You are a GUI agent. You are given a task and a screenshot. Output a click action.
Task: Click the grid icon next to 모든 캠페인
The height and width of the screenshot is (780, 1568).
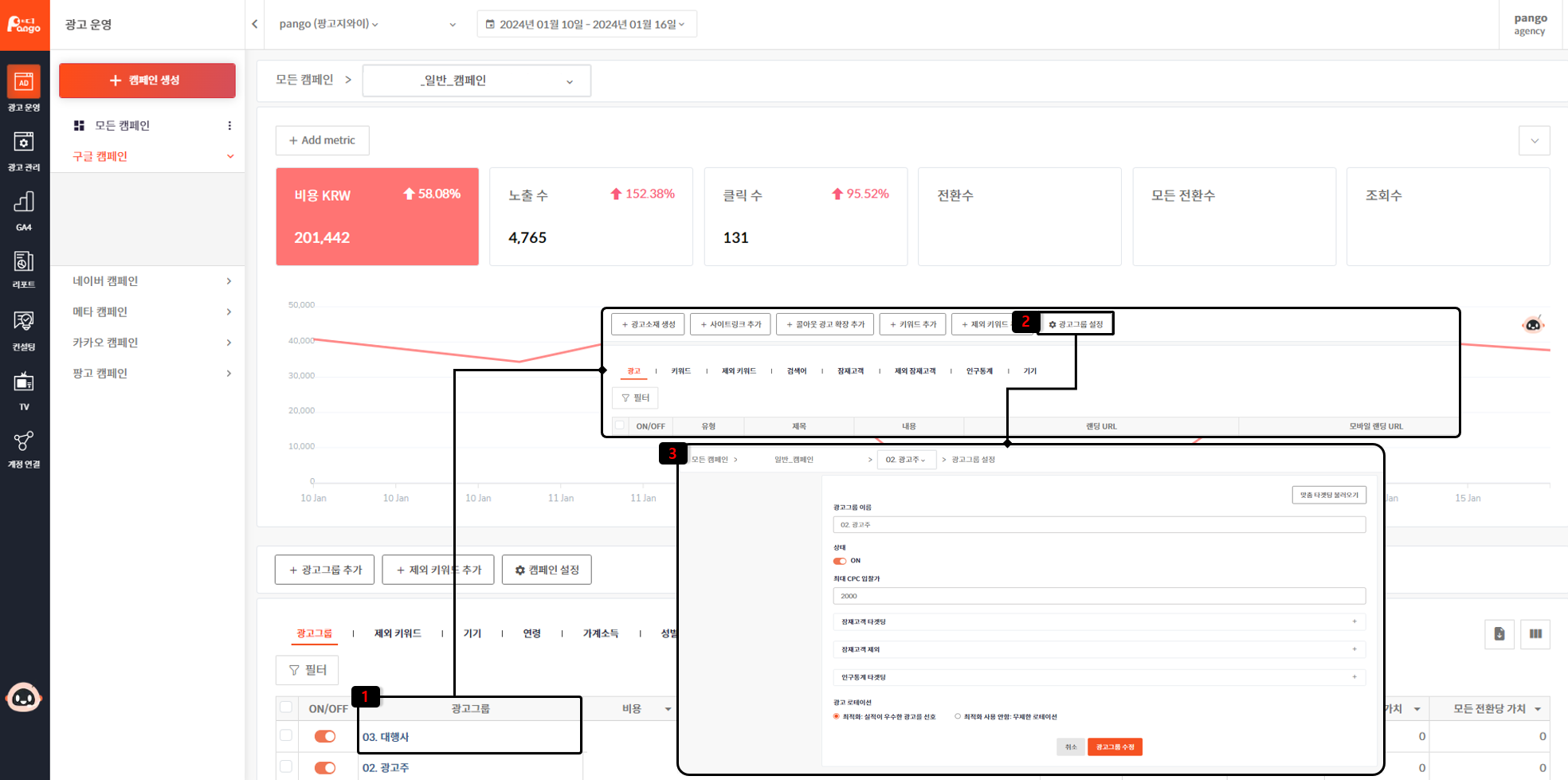(x=79, y=126)
